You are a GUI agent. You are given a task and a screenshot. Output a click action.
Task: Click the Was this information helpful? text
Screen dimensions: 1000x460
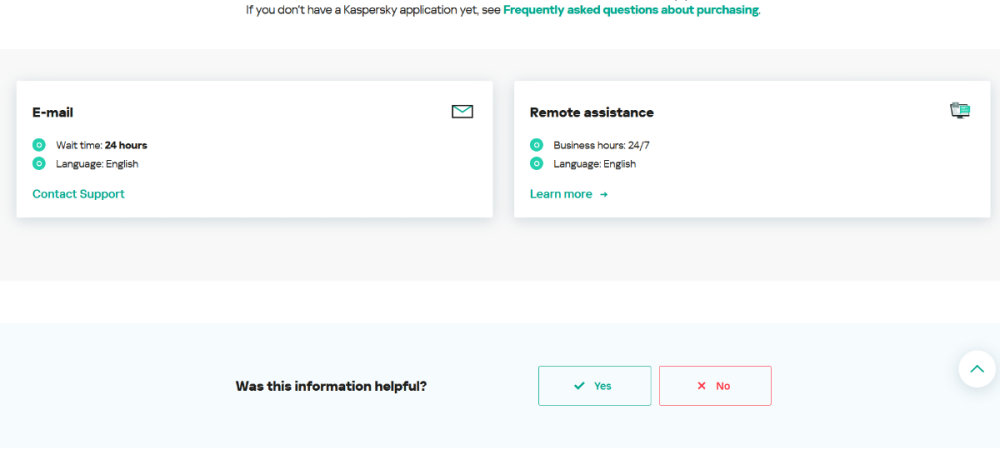(331, 386)
